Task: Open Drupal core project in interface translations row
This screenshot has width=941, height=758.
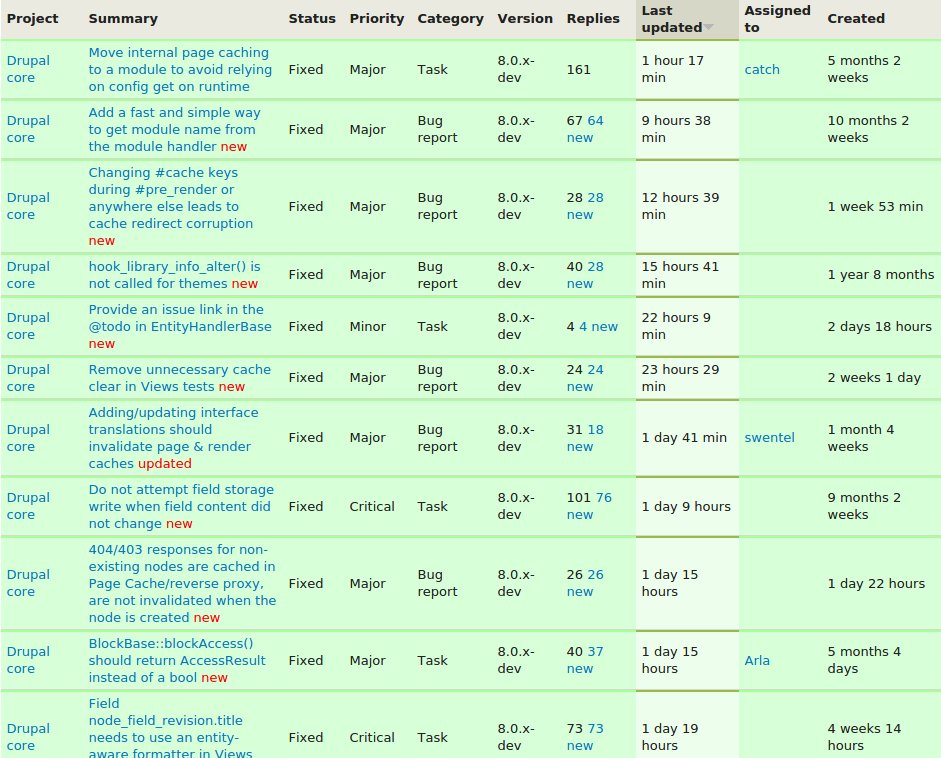Action: coord(28,438)
